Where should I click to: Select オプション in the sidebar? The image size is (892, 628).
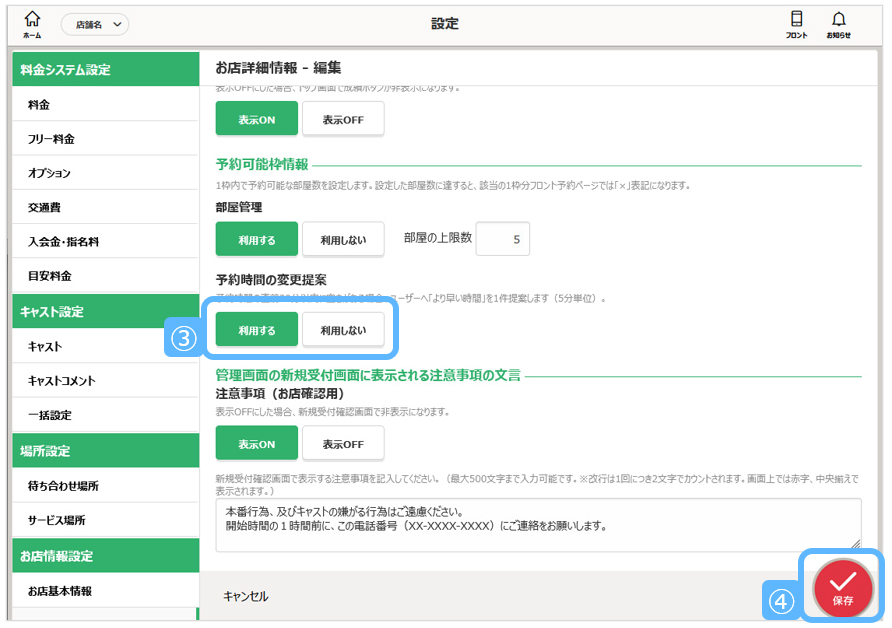click(105, 173)
